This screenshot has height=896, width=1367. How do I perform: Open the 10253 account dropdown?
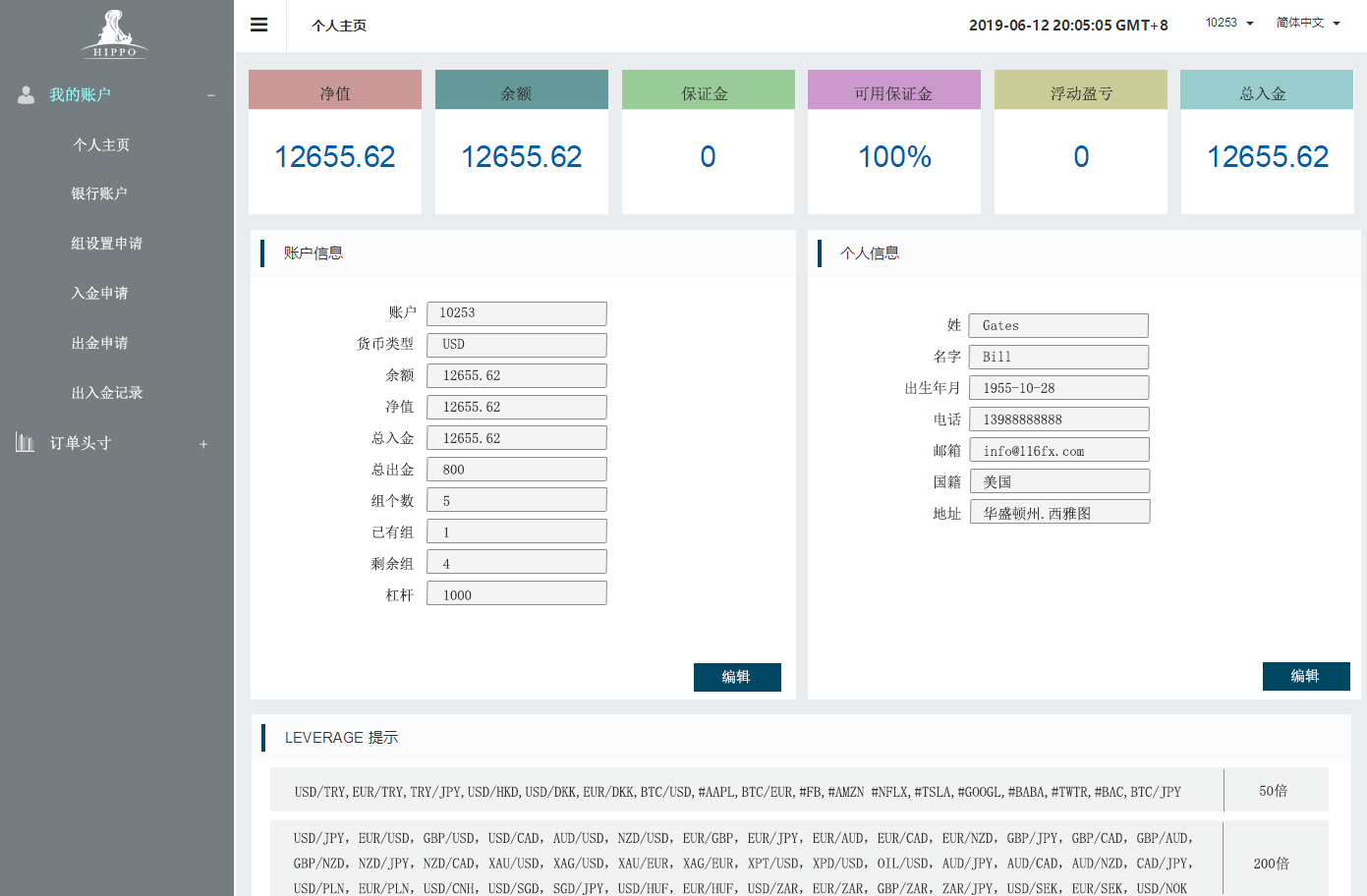[1229, 23]
